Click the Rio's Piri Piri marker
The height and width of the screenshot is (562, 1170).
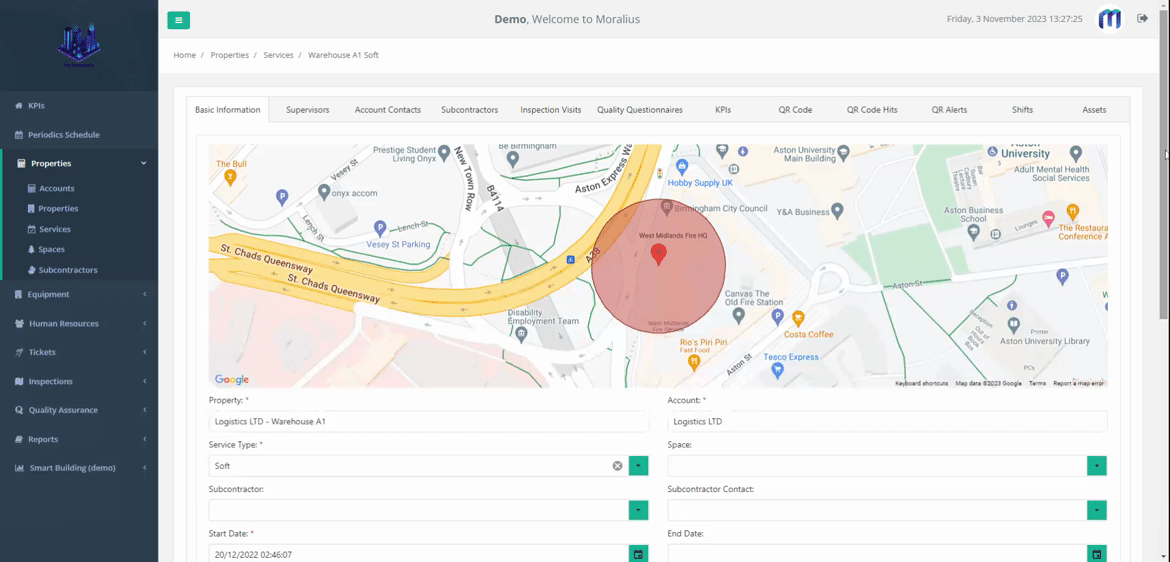[x=694, y=363]
